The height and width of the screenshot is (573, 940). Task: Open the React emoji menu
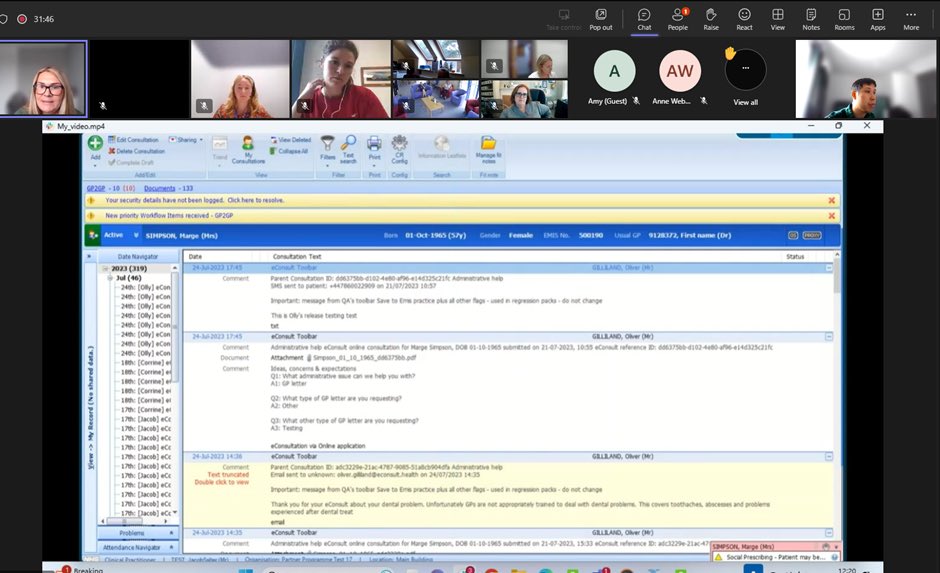pos(744,19)
